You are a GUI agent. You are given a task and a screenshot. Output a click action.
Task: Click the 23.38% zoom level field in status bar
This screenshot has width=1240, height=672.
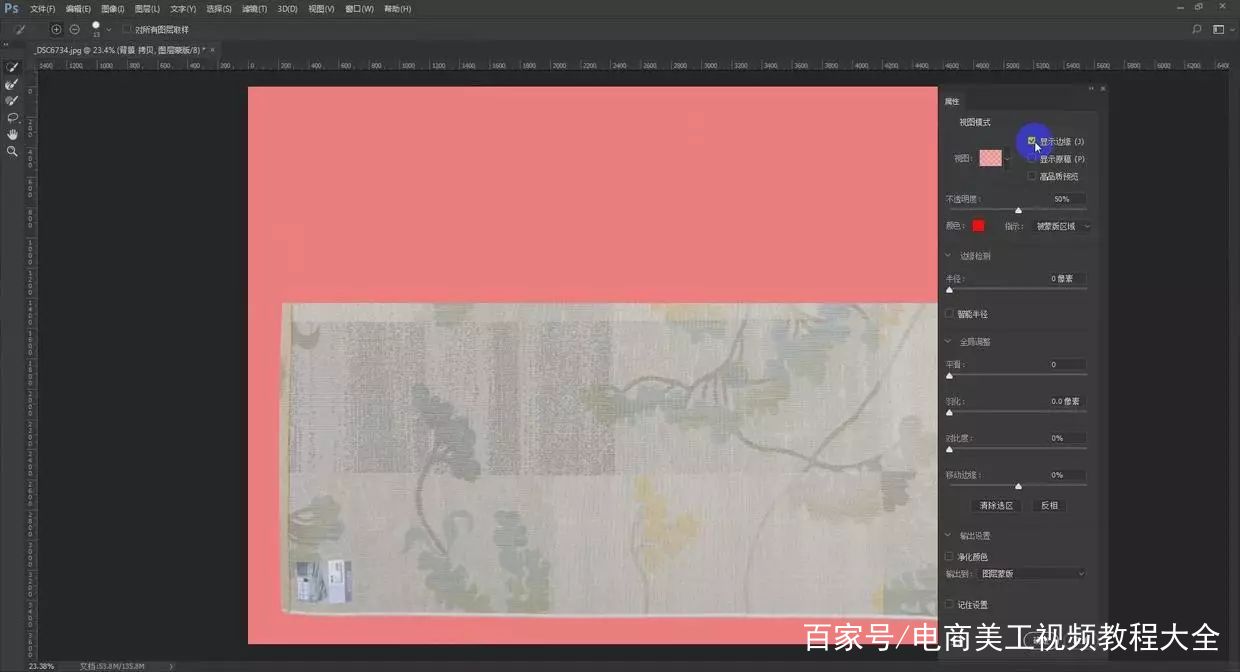42,666
